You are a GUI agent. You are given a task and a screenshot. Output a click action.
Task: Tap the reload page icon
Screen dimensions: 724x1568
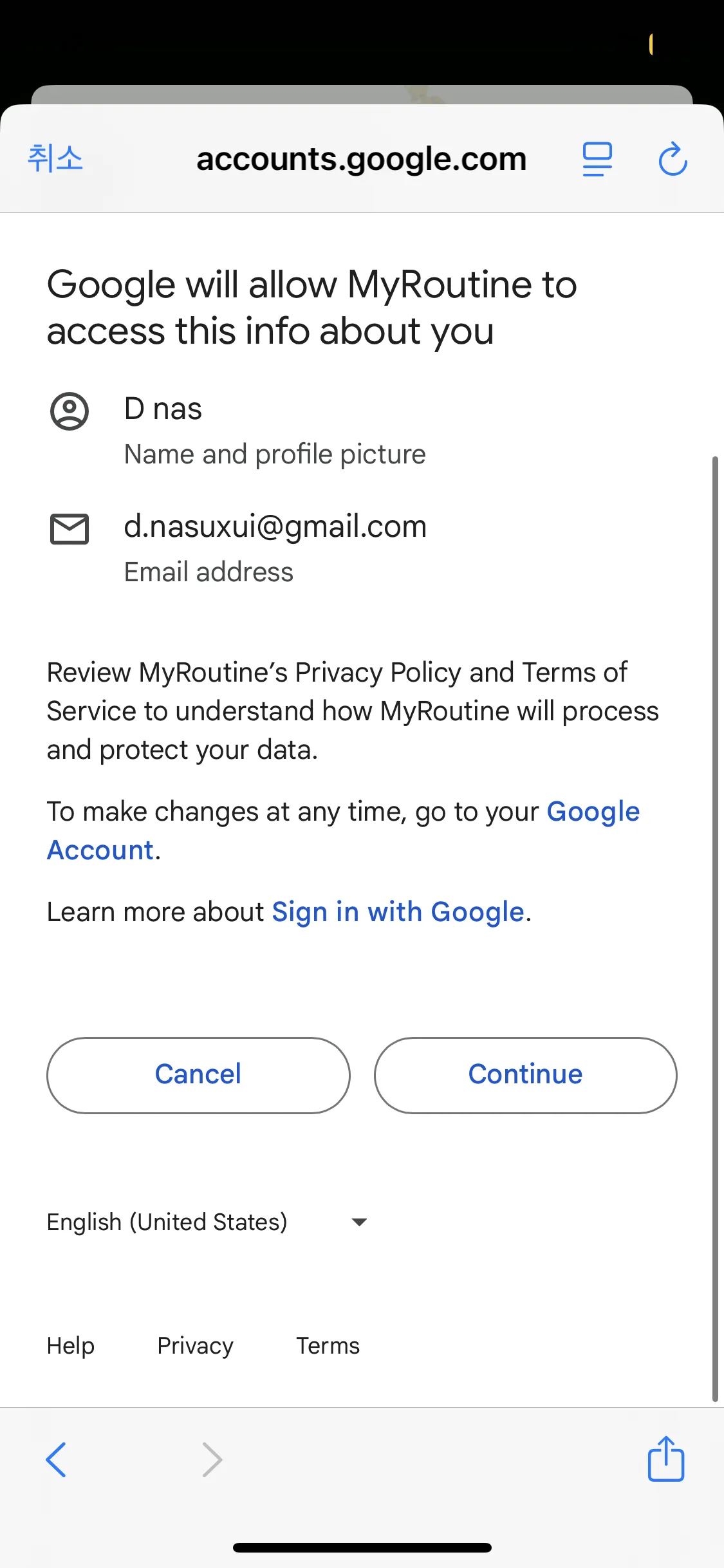(673, 159)
